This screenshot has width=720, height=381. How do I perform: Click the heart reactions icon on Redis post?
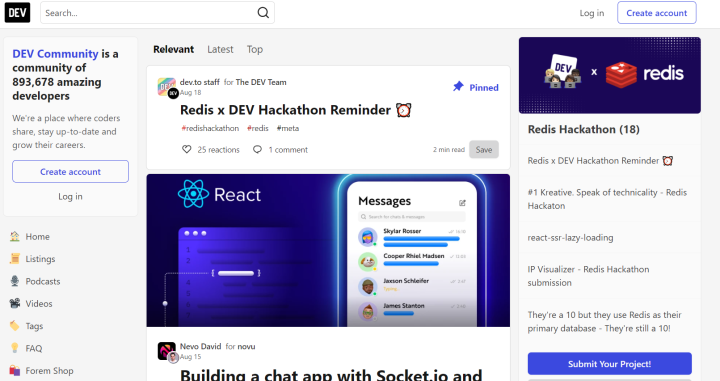[x=186, y=149]
